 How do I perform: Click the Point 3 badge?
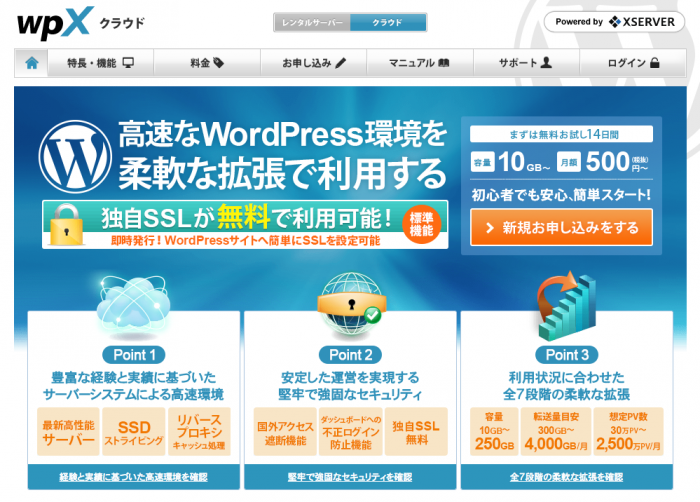click(x=567, y=355)
